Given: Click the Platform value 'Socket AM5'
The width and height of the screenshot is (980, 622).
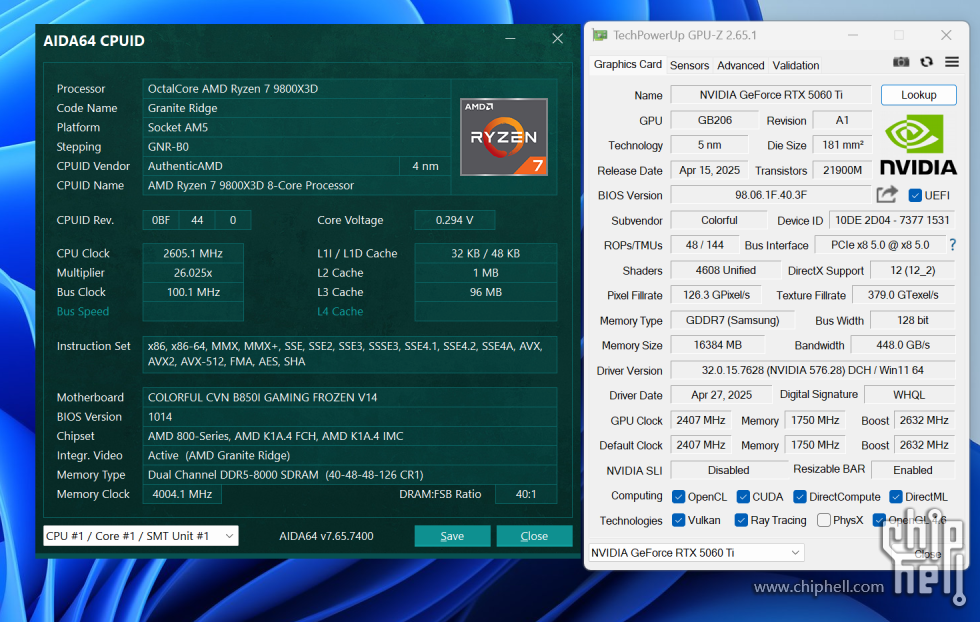Looking at the screenshot, I should pos(178,128).
